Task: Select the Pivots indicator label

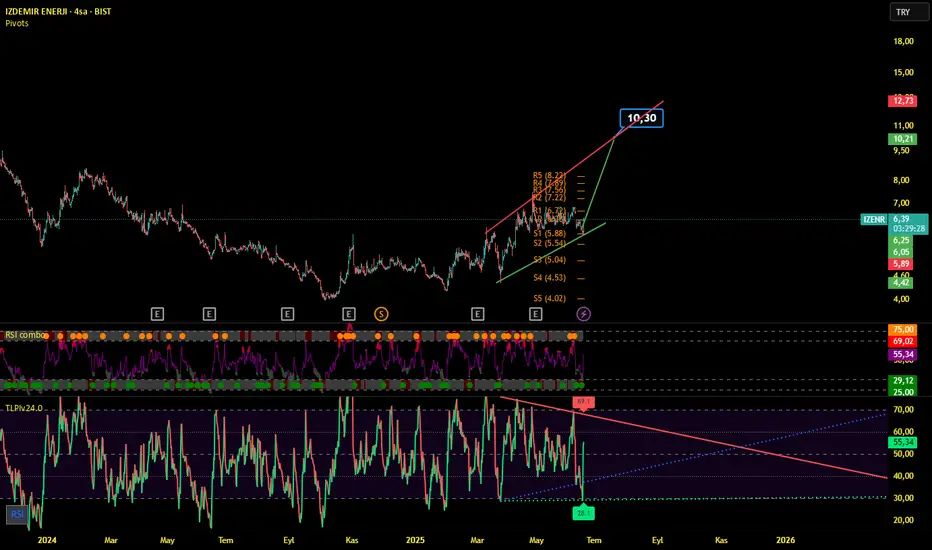Action: click(17, 23)
